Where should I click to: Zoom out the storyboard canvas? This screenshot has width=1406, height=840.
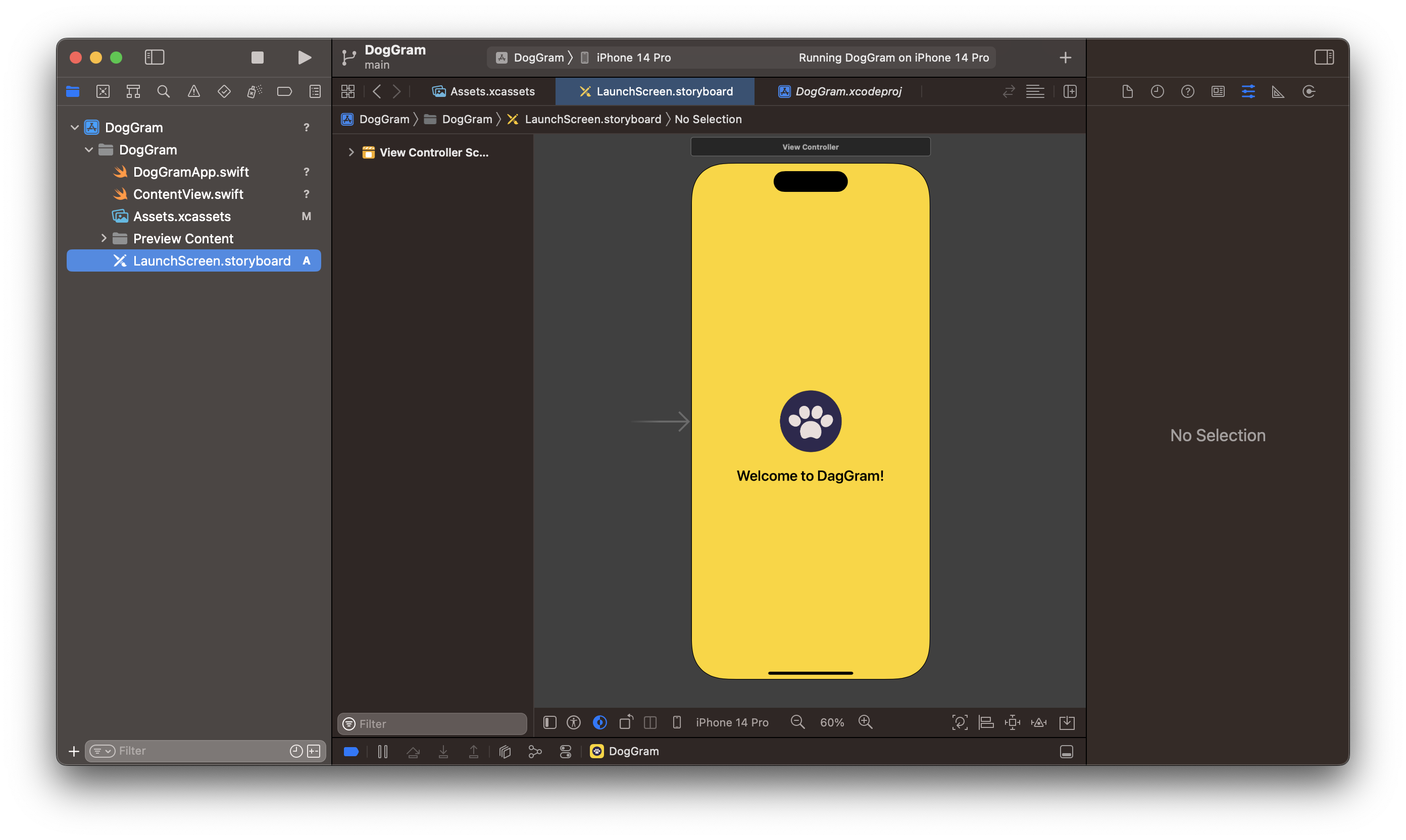point(797,722)
